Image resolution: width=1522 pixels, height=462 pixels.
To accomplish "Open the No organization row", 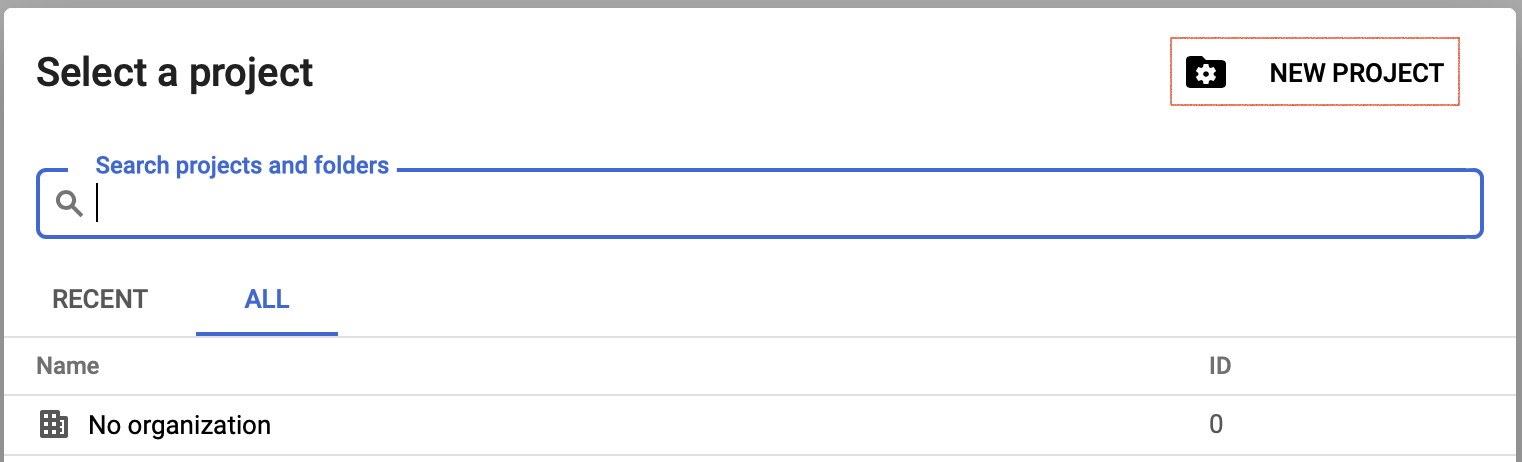I will tap(600, 425).
